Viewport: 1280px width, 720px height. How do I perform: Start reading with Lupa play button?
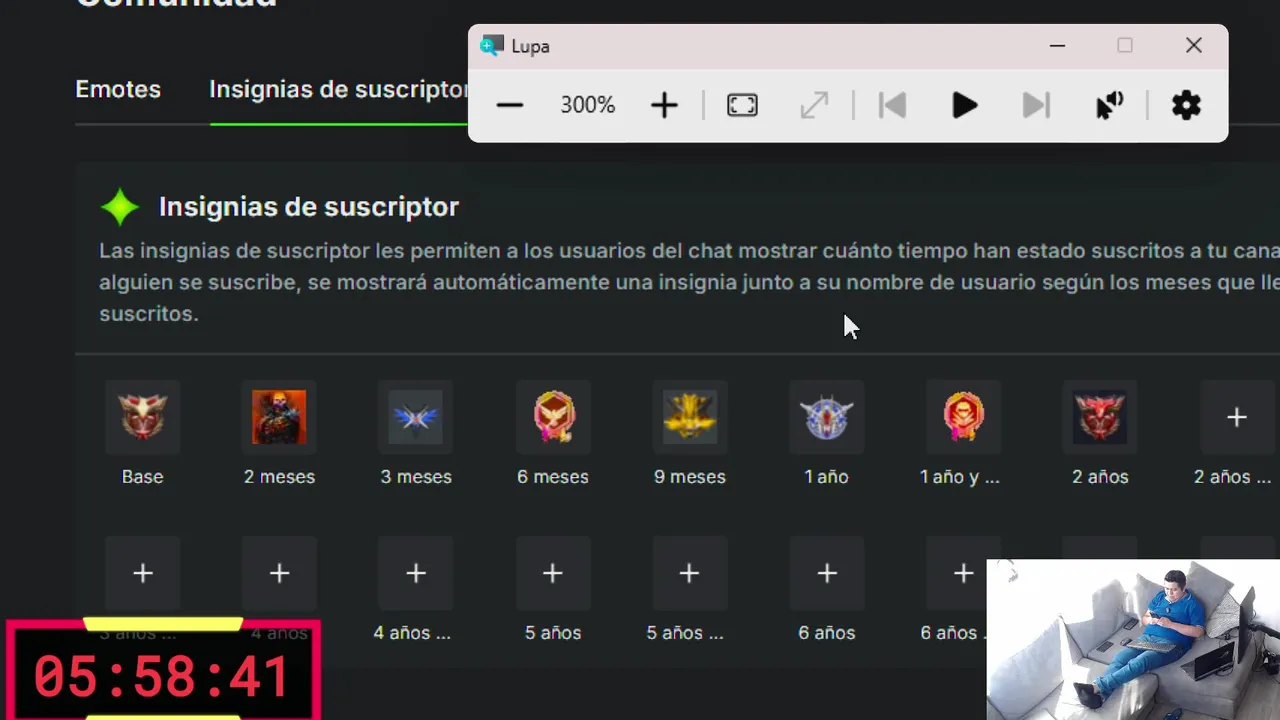964,105
